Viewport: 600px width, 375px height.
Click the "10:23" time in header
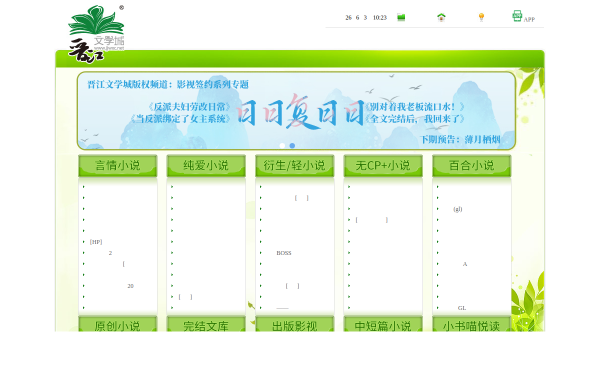coord(380,18)
